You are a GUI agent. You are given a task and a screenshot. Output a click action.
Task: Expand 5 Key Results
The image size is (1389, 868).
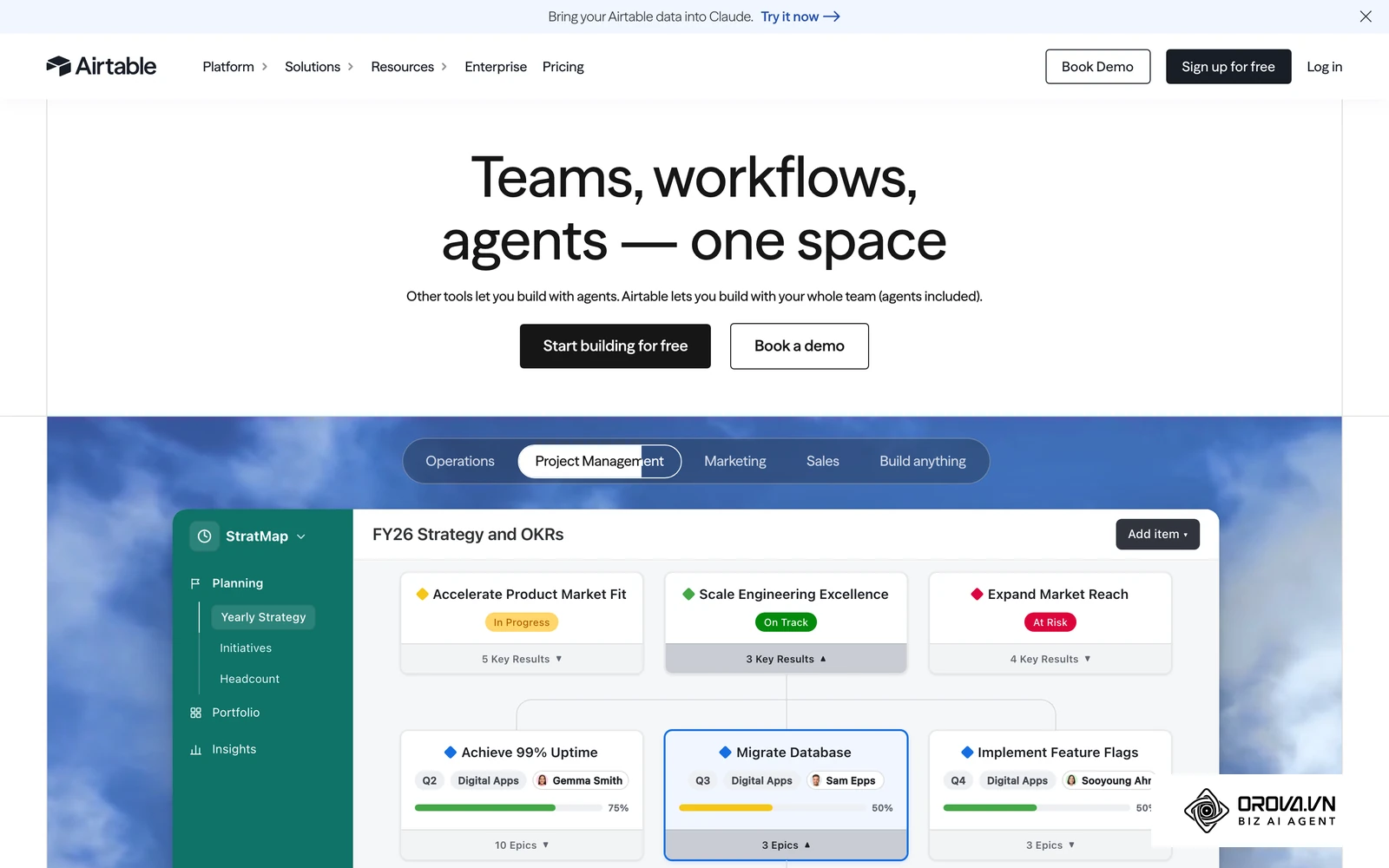522,659
